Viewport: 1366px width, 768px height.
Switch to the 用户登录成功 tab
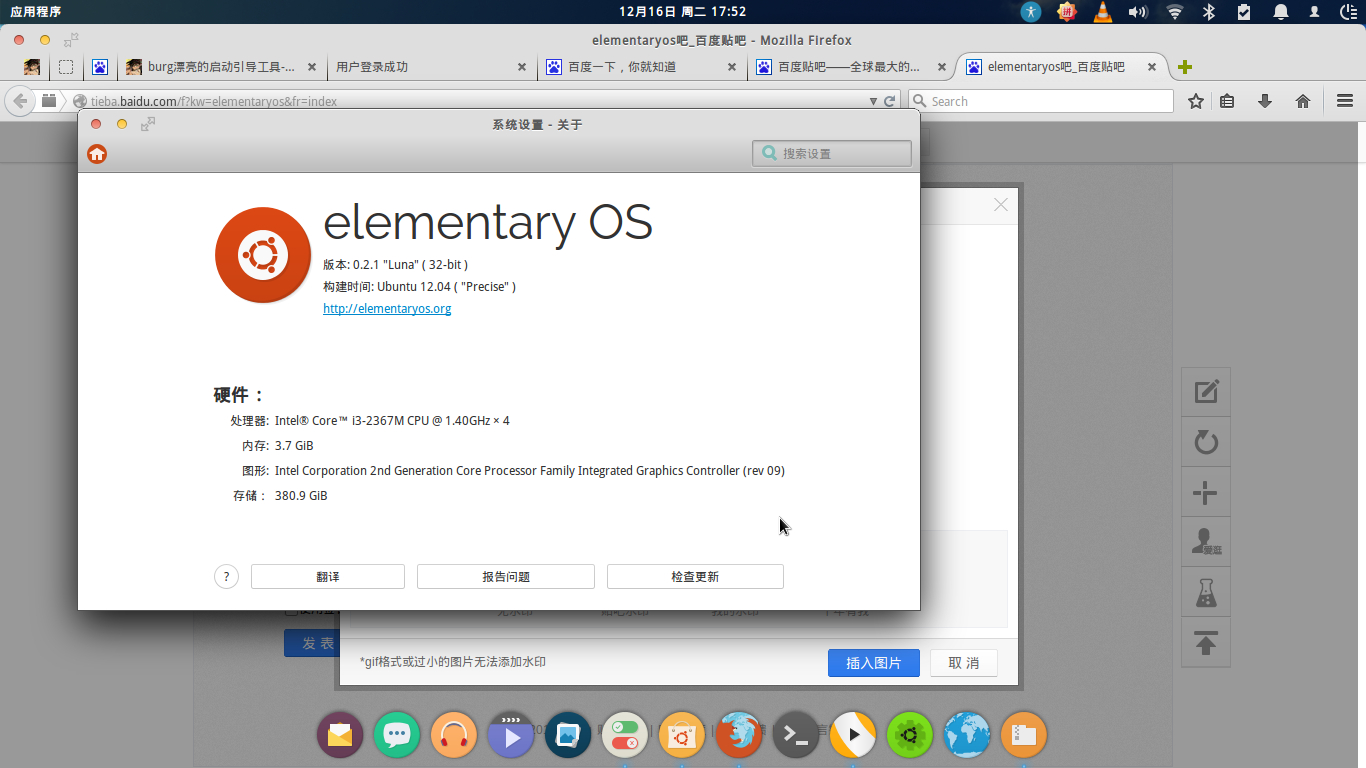coord(430,67)
